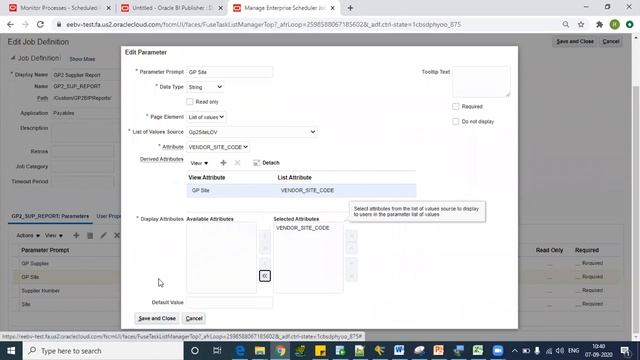Open the background parameters View menu
Viewport: 640px width, 360px height.
(54, 236)
